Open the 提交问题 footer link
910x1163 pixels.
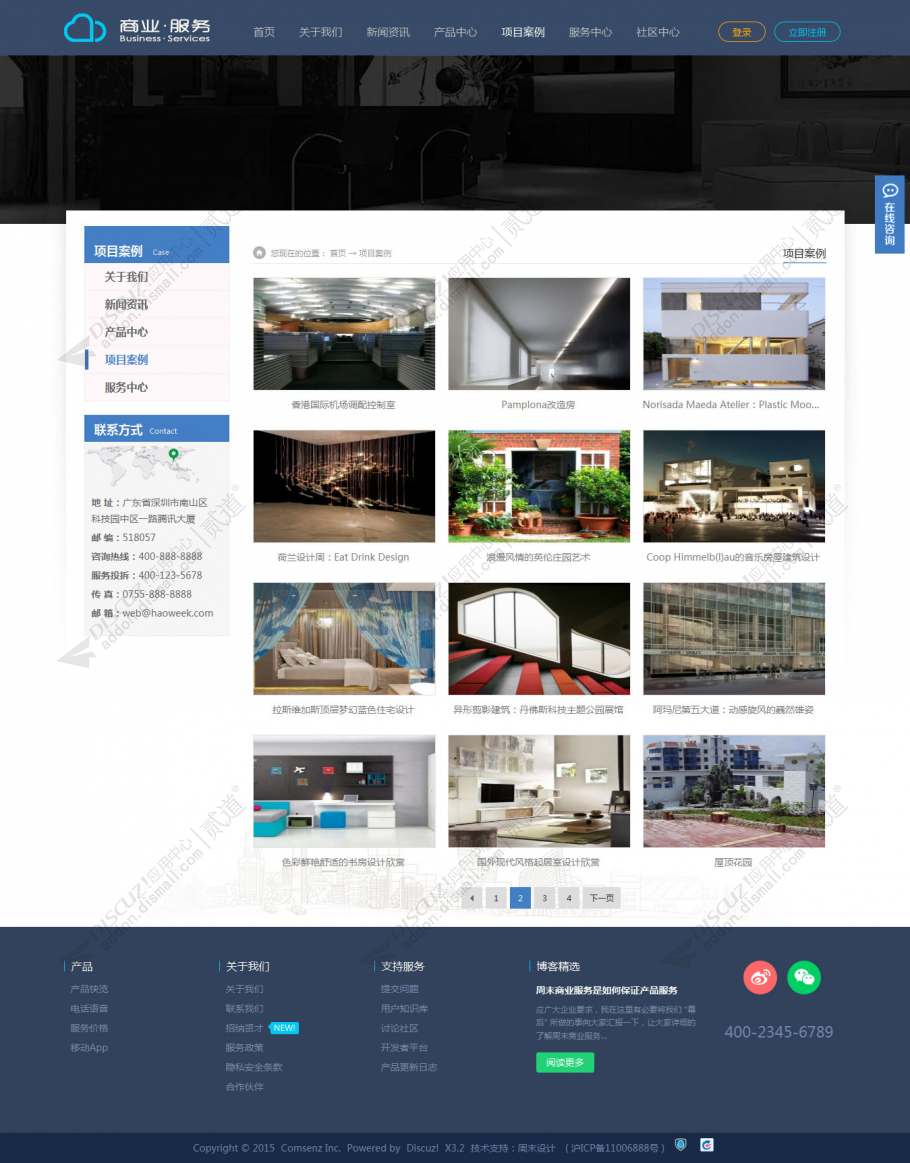tap(400, 989)
